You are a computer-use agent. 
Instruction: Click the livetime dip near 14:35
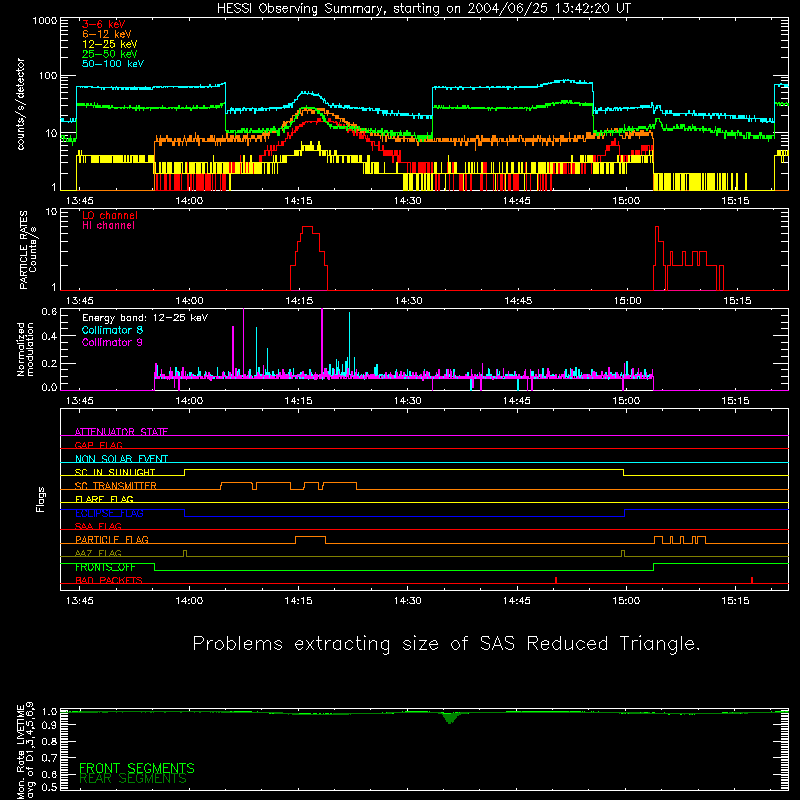[x=449, y=718]
